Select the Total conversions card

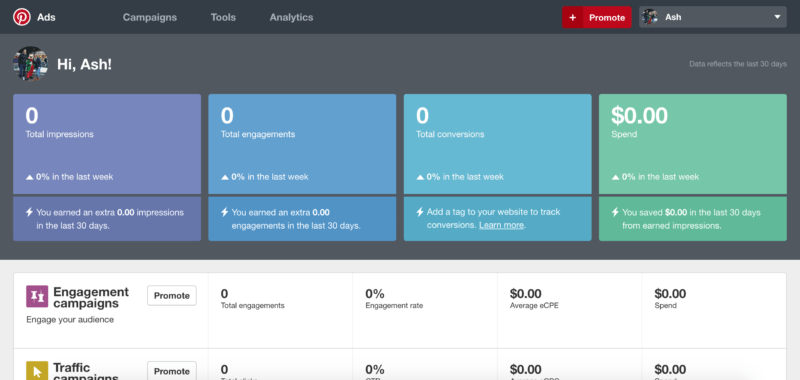coord(497,144)
